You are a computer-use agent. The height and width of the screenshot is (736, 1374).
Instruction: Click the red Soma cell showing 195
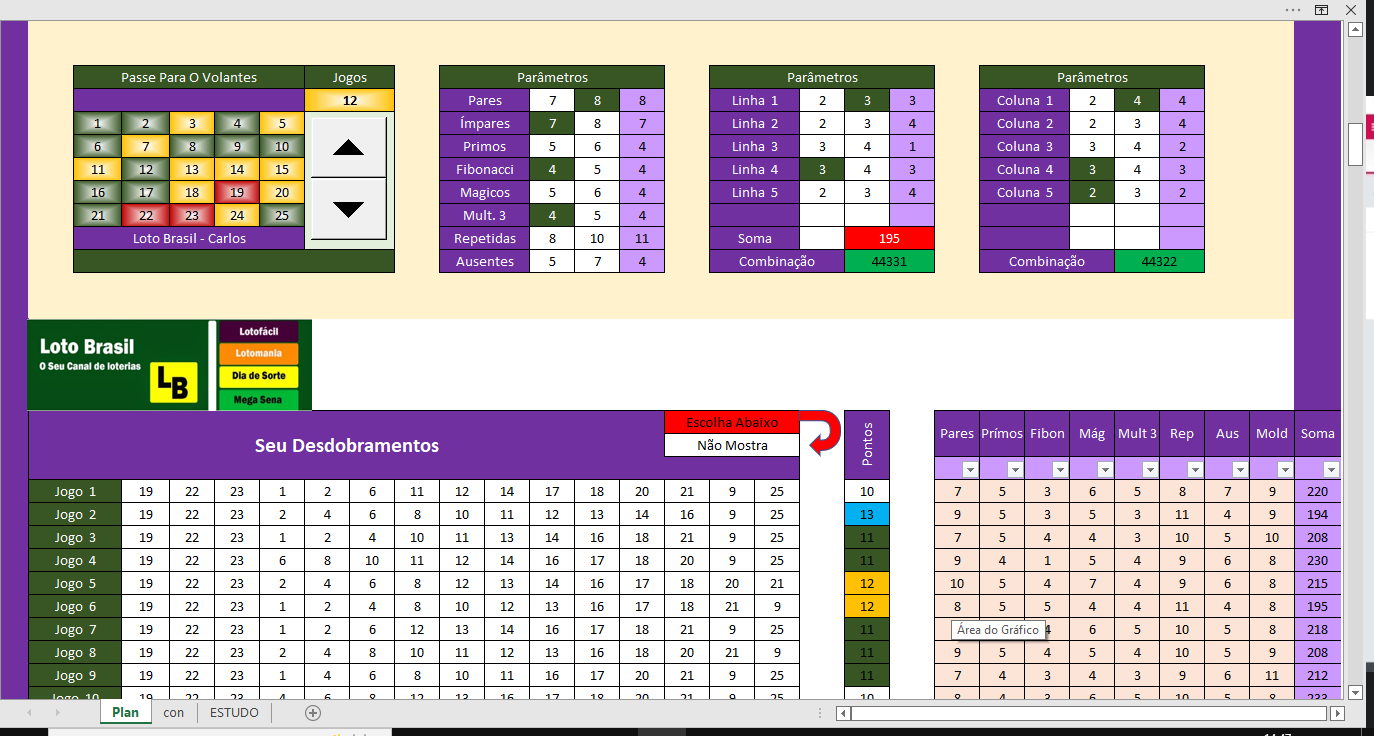click(x=889, y=238)
